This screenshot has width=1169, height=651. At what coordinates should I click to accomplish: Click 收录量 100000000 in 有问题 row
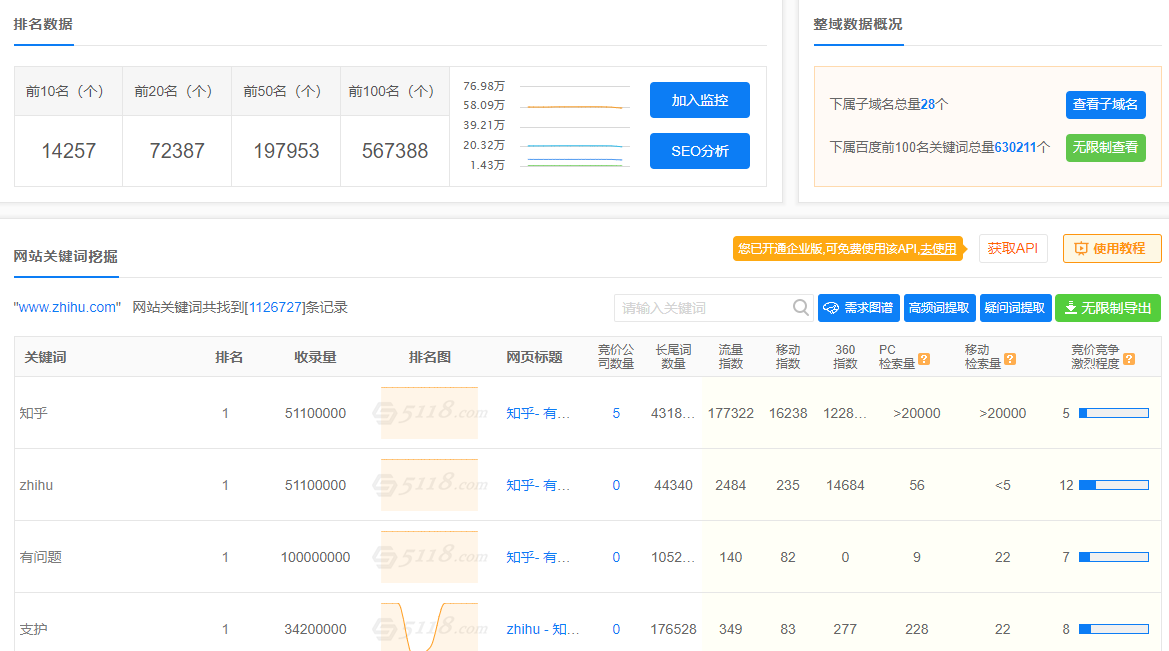[x=315, y=557]
